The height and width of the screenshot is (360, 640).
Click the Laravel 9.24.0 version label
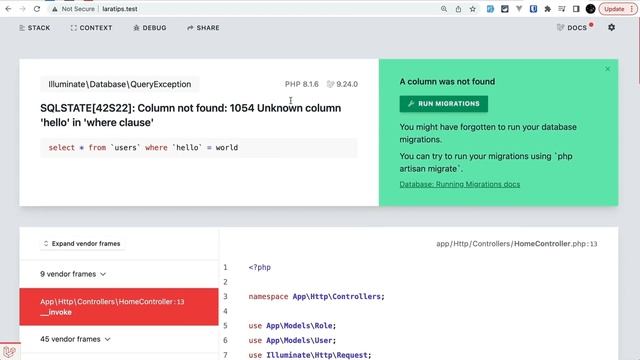pos(342,84)
